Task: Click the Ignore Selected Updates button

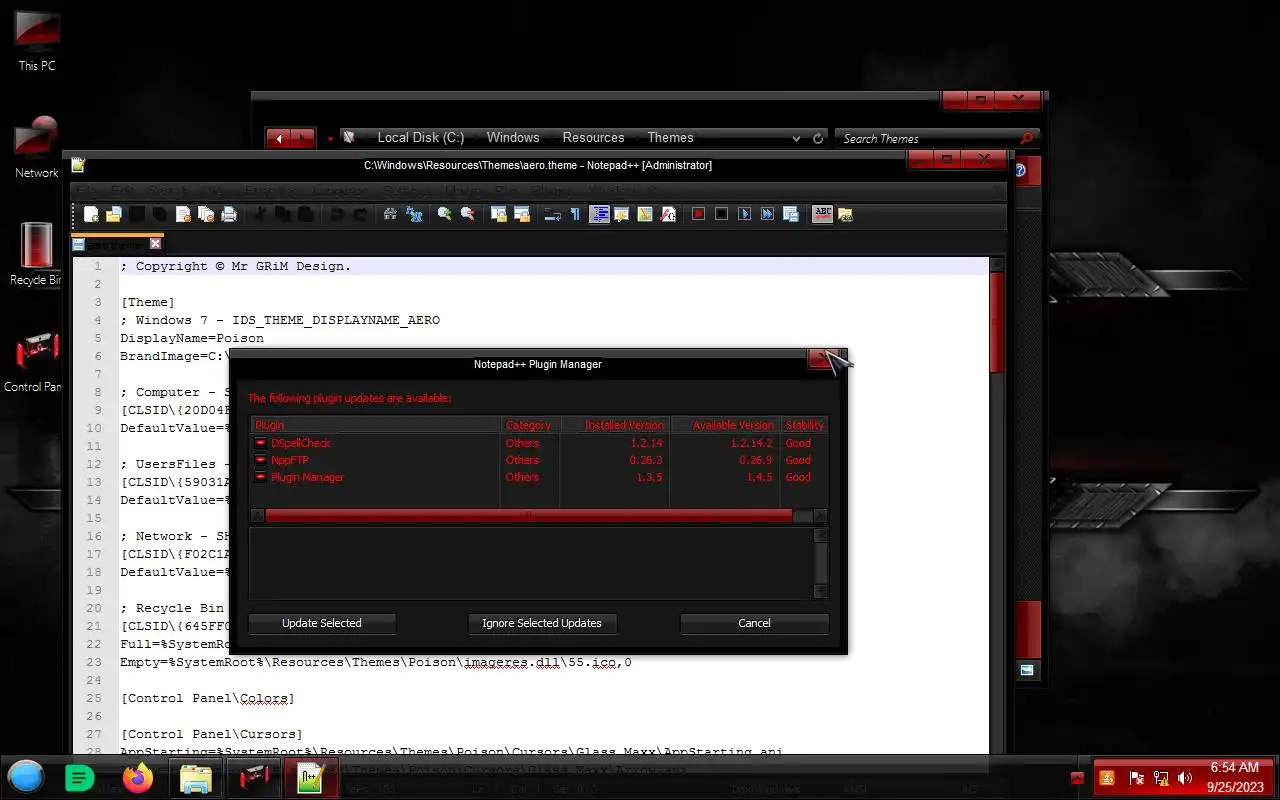Action: pyautogui.click(x=542, y=623)
